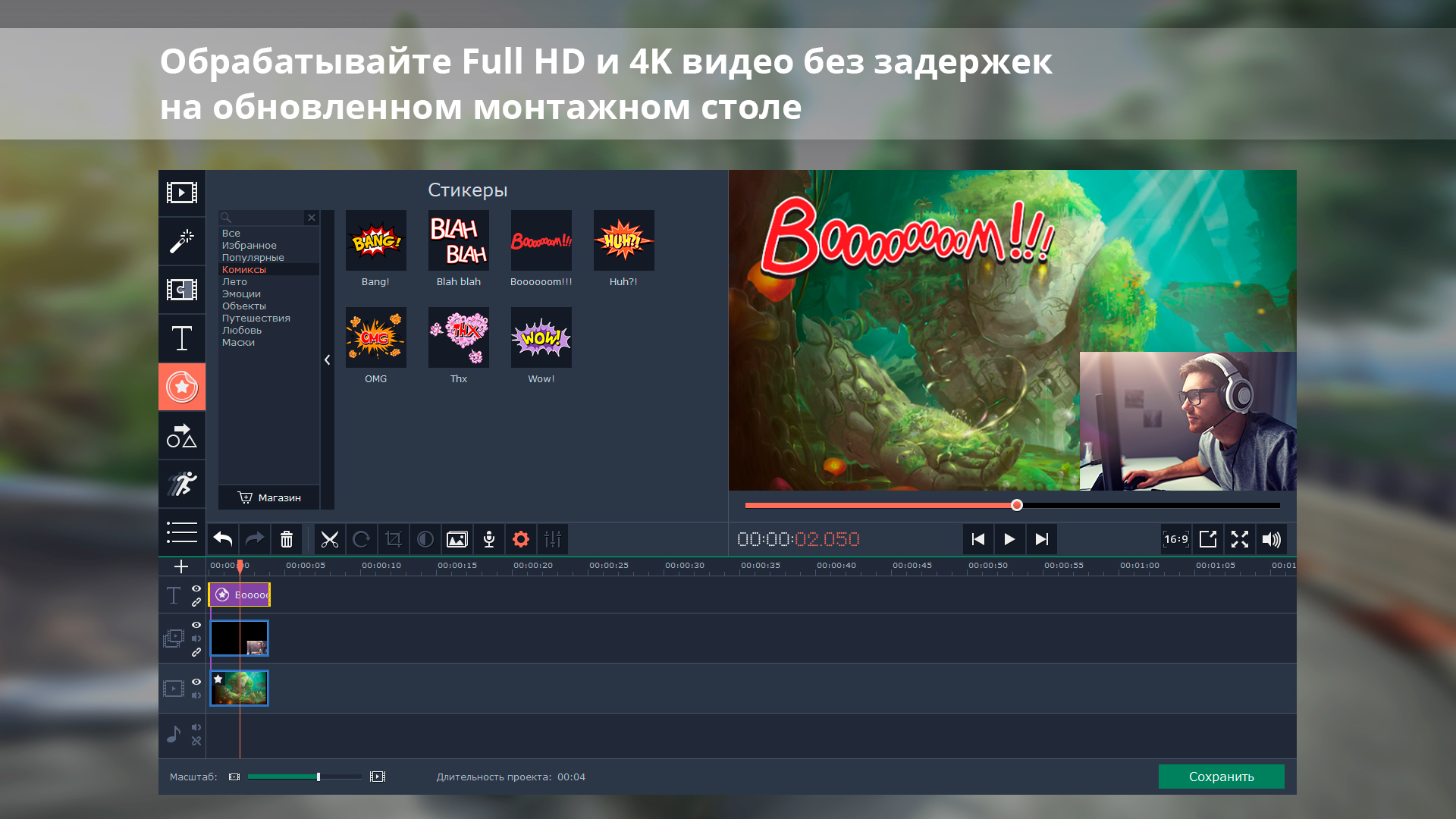Skip to next frame button
Viewport: 1456px width, 819px height.
click(x=1041, y=539)
